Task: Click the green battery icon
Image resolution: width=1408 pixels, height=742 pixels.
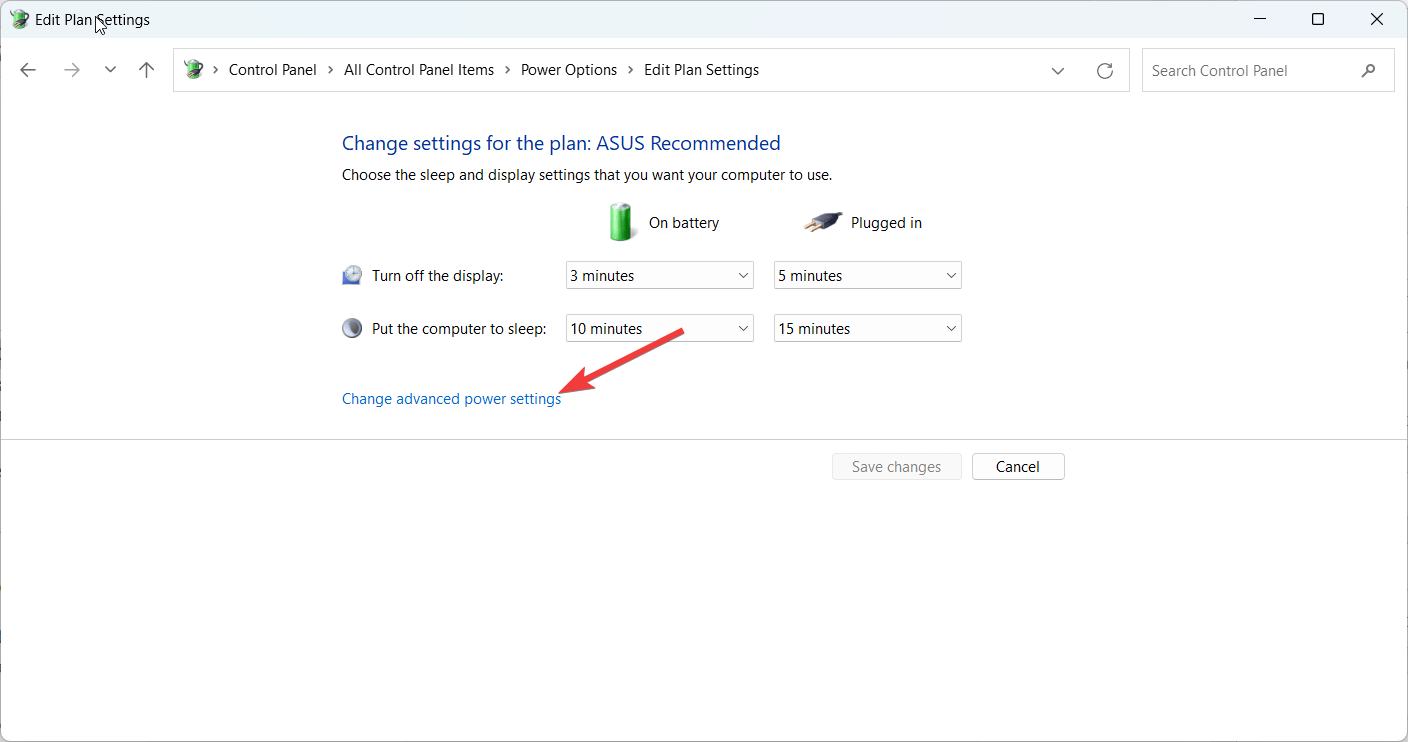Action: pos(621,222)
